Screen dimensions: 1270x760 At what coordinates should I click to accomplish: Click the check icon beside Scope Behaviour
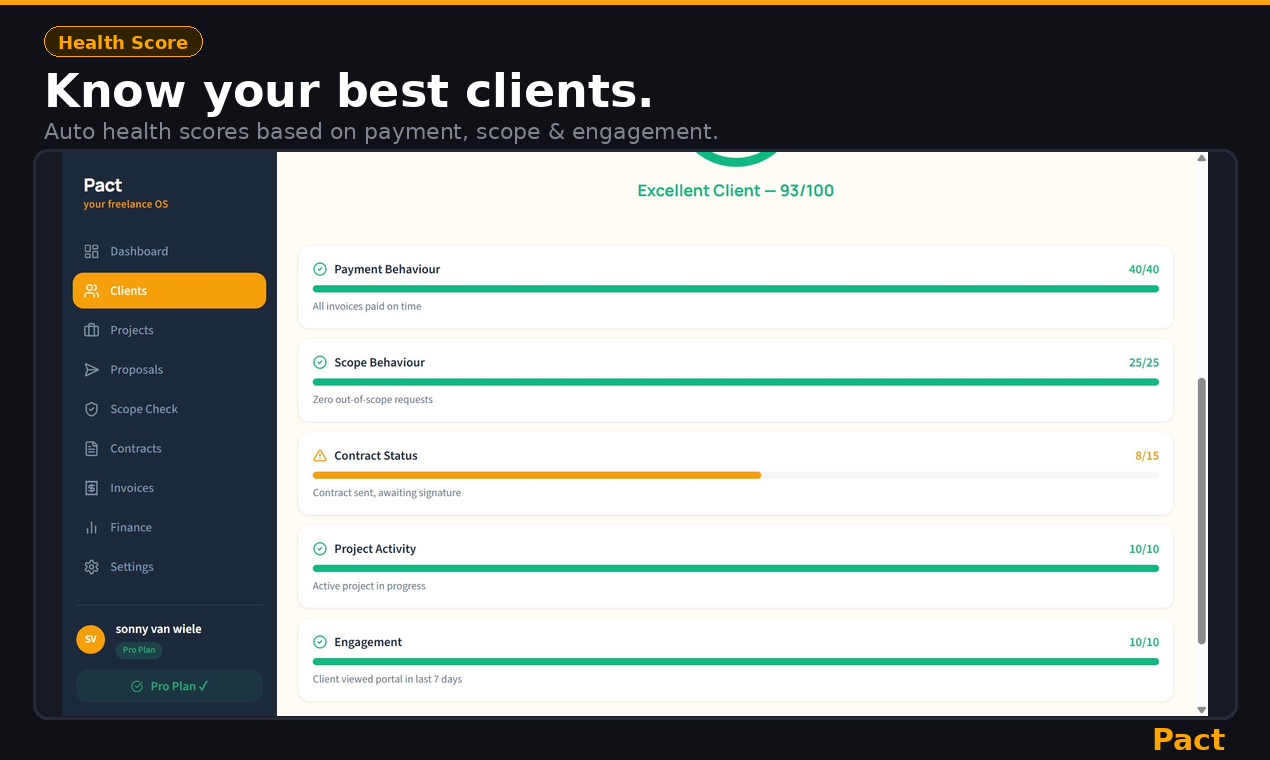point(320,362)
